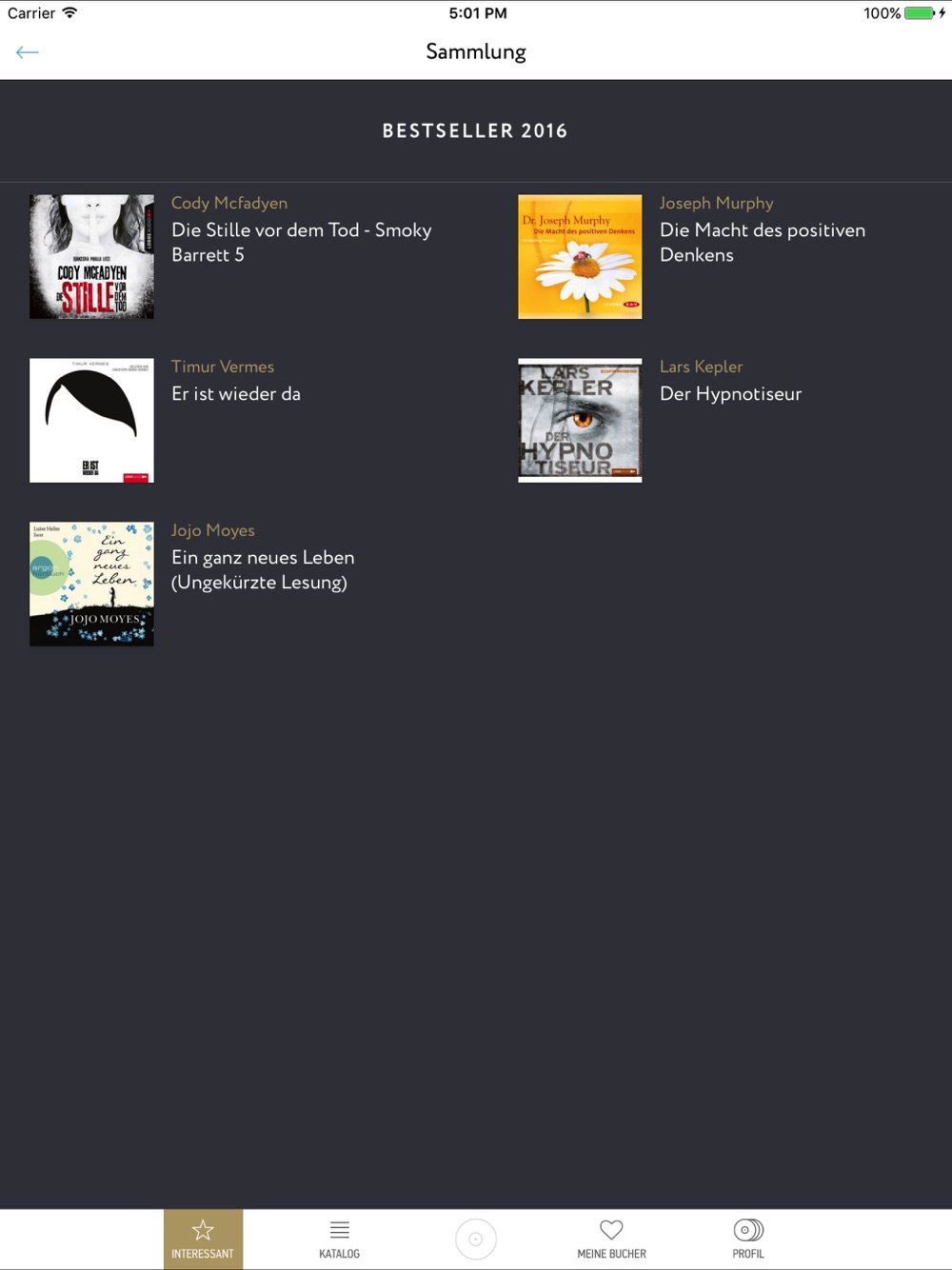Open Die Stille vor dem Tod cover

(x=91, y=257)
